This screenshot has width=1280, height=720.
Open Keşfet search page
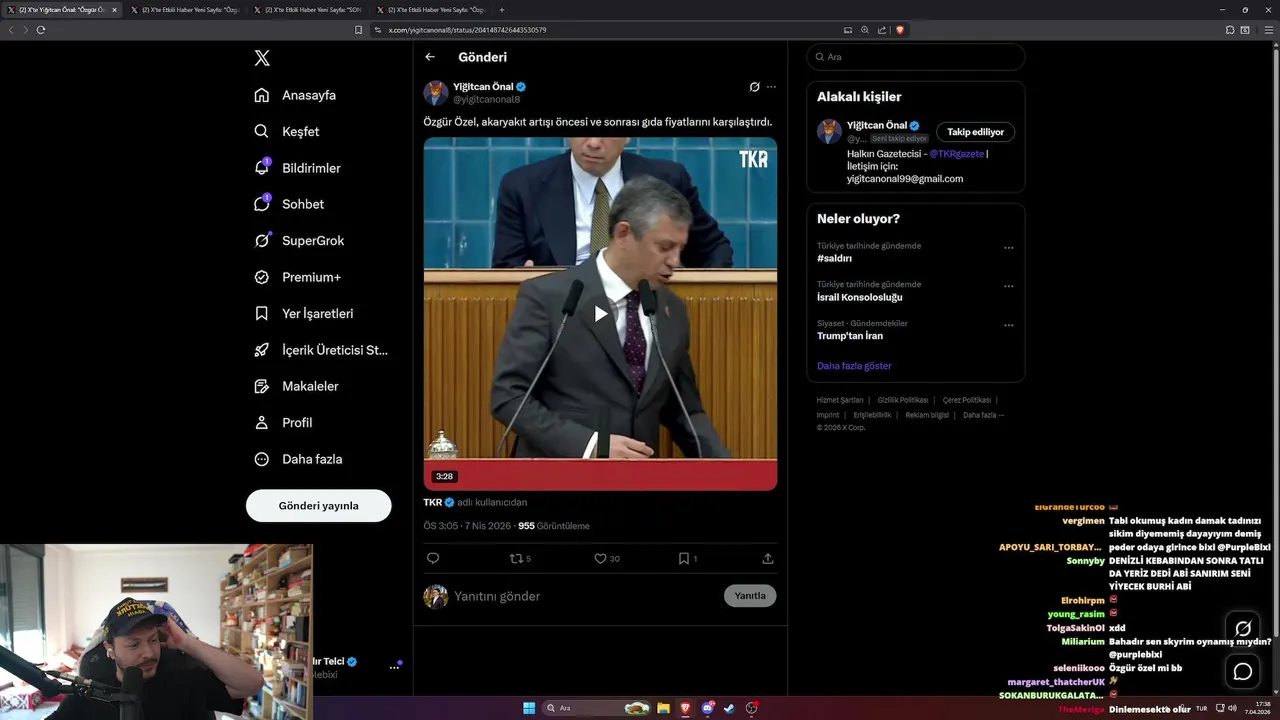(287, 131)
